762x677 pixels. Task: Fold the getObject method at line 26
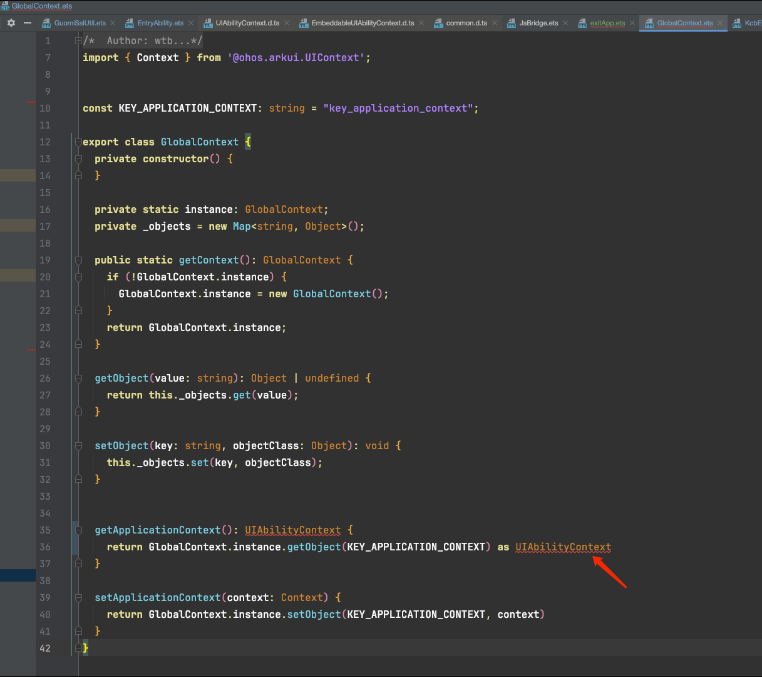[x=77, y=378]
